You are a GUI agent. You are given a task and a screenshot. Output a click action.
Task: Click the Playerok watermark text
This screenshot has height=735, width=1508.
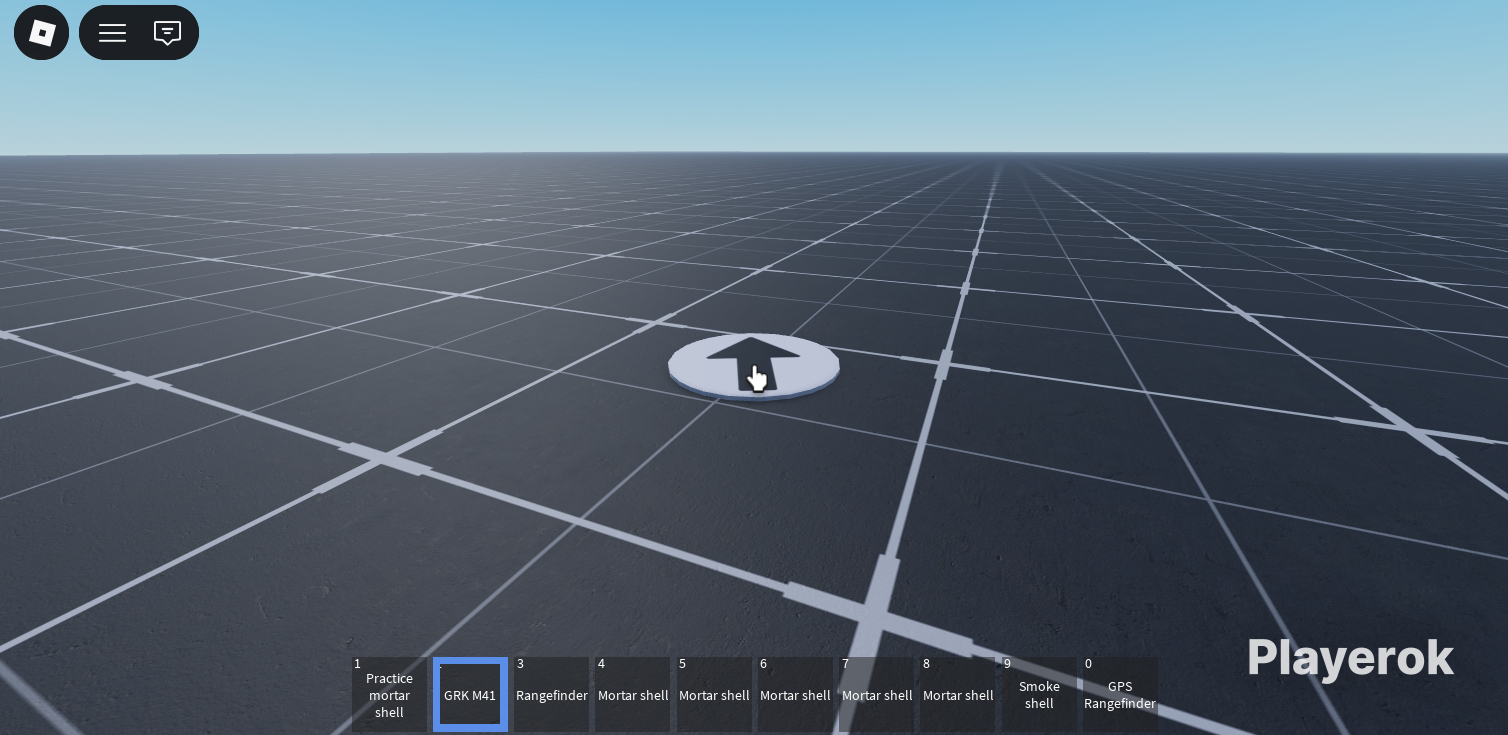(1350, 659)
